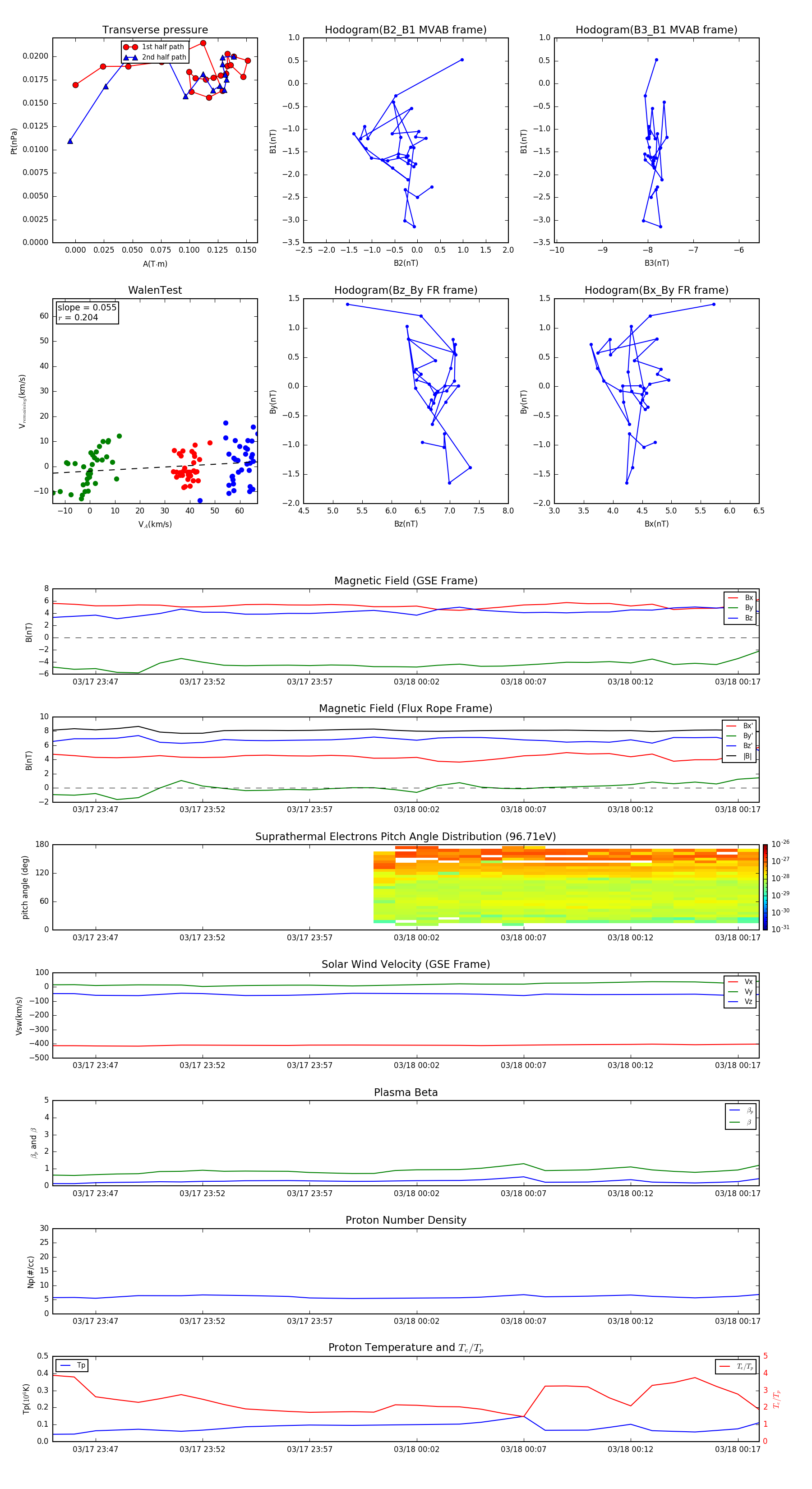The image size is (812, 1489).
Task: Select the "2nd half path" legend entry
Action: point(155,57)
